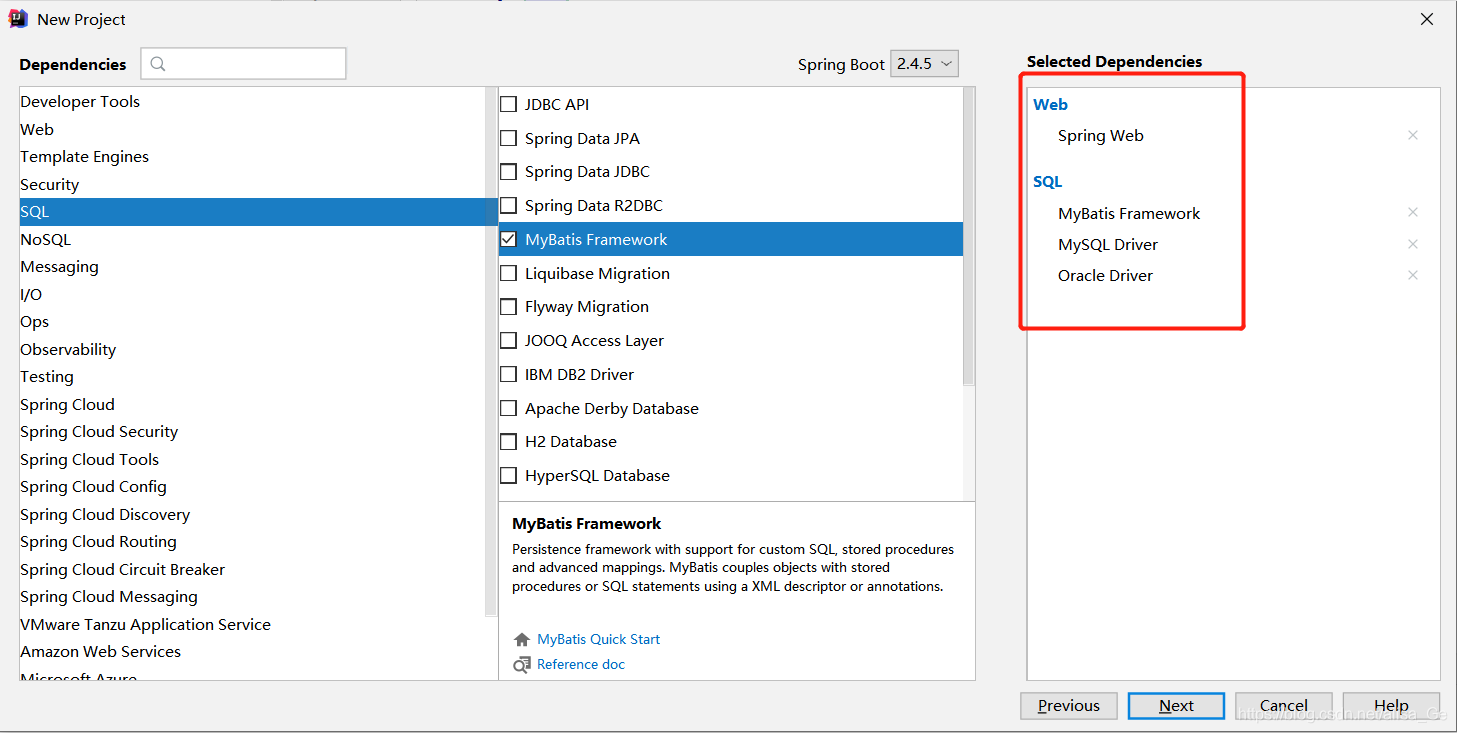Remove Oracle Driver from Selected Dependencies
The image size is (1457, 733).
tap(1412, 275)
